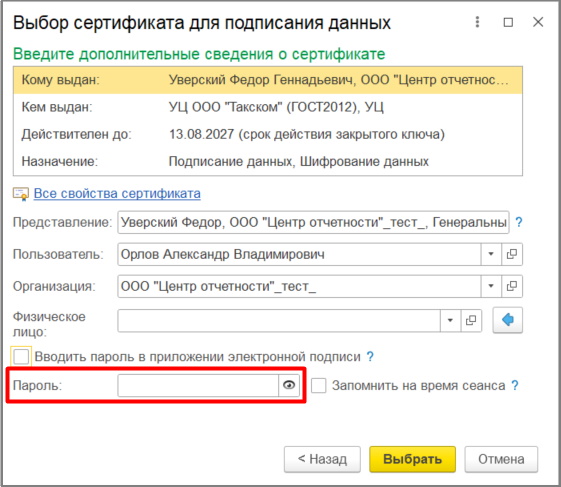The height and width of the screenshot is (487, 561).
Task: Open the Физическое лицо record with the open-form icon
Action: [471, 320]
